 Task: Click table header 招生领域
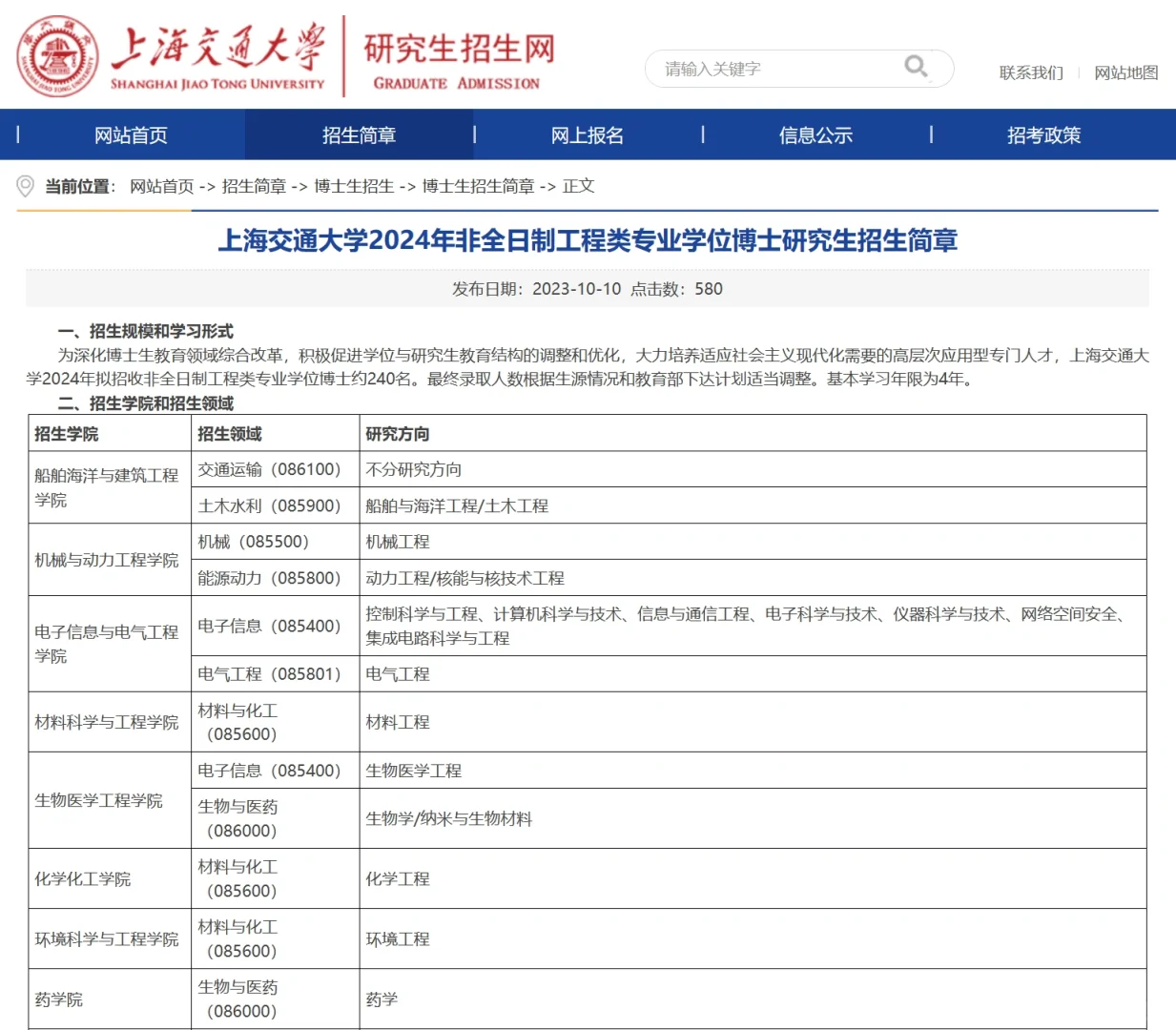(276, 434)
